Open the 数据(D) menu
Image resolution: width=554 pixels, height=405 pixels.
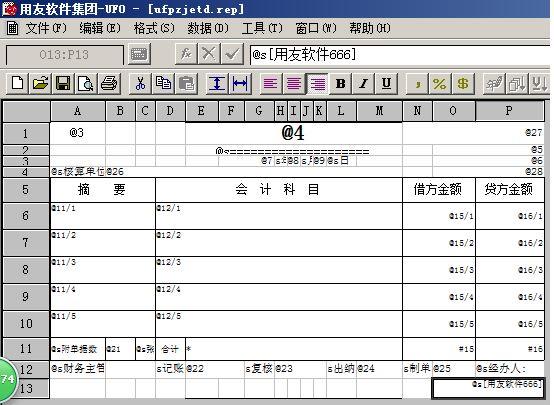click(x=208, y=28)
